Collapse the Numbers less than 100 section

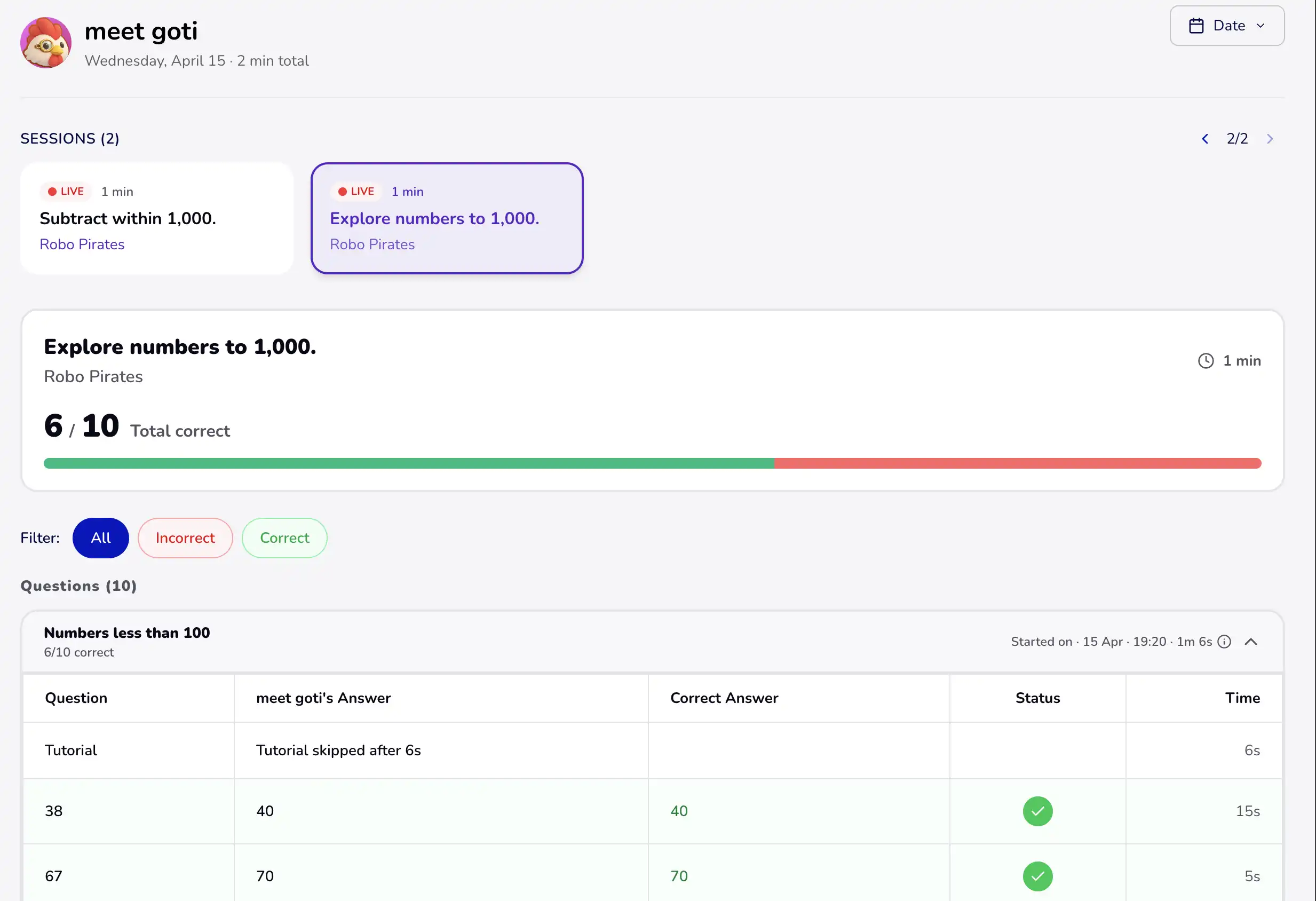click(1251, 642)
